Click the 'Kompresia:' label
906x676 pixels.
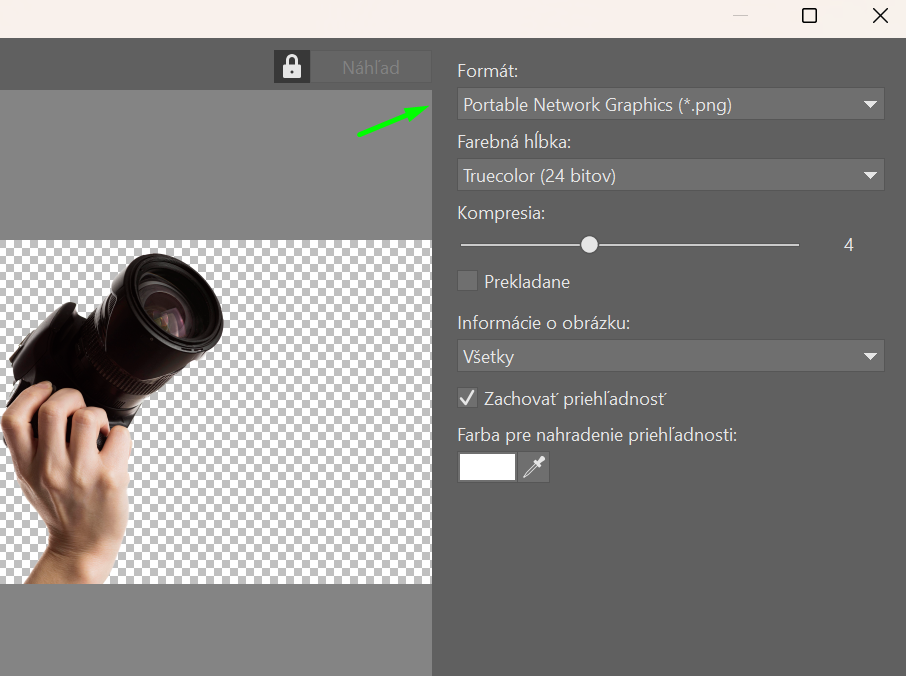pos(501,213)
